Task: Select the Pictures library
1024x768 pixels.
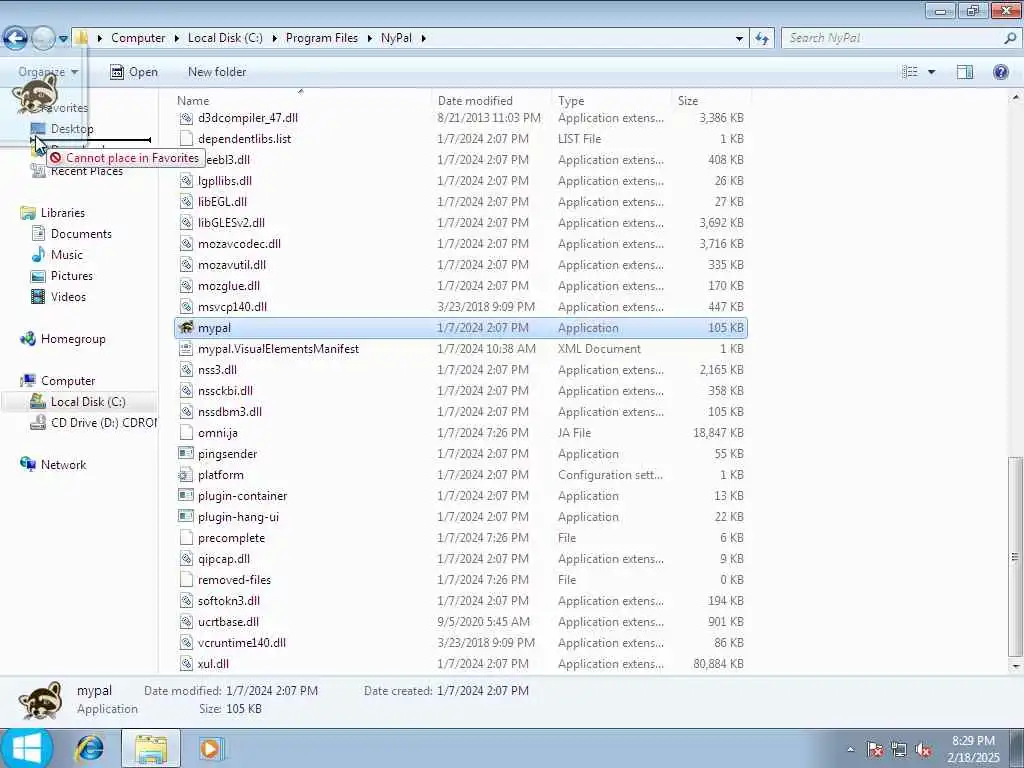Action: pos(72,276)
